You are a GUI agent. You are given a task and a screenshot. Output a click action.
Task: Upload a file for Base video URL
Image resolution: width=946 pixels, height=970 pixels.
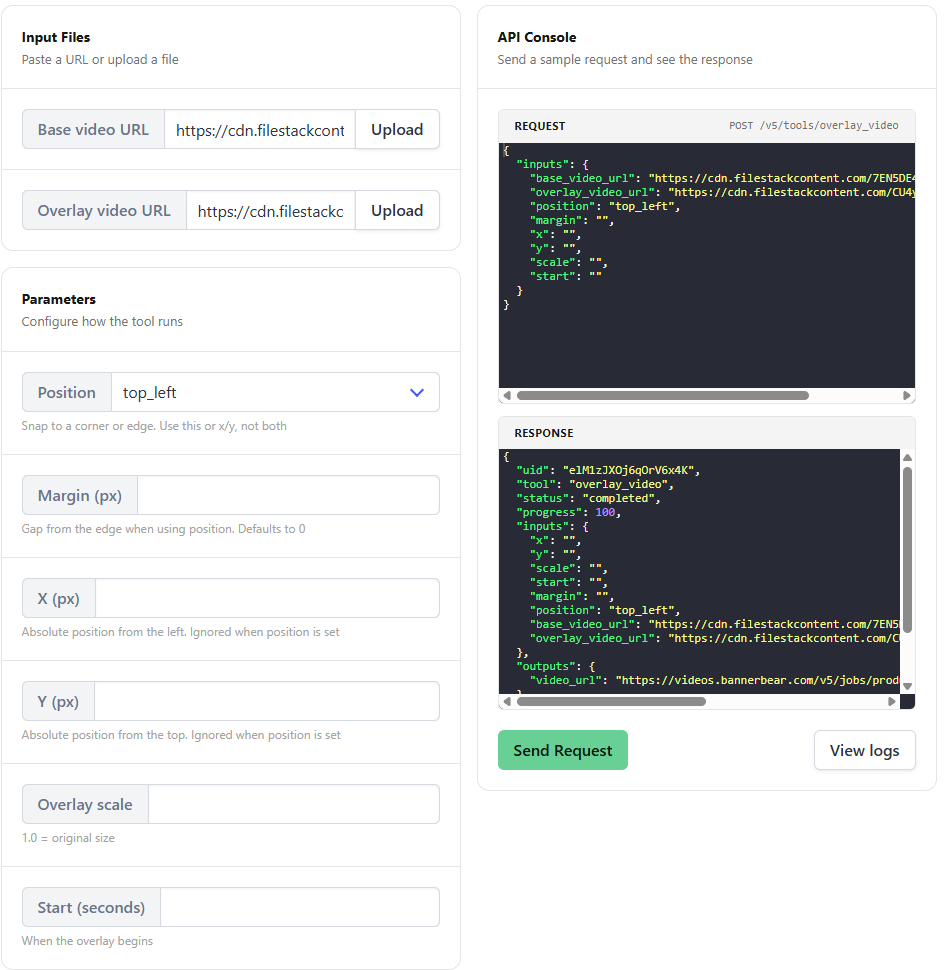click(397, 129)
